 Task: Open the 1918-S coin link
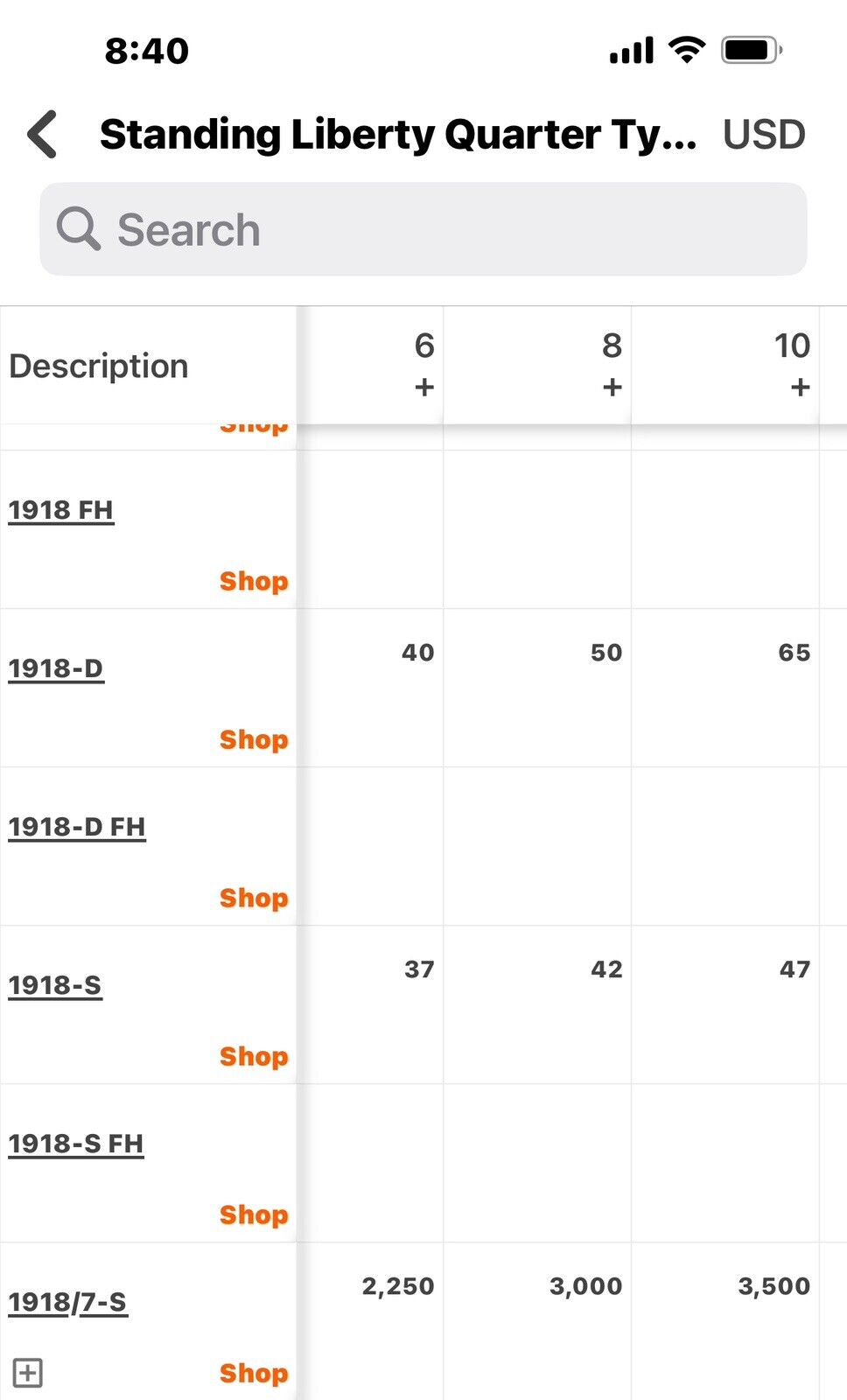point(55,984)
